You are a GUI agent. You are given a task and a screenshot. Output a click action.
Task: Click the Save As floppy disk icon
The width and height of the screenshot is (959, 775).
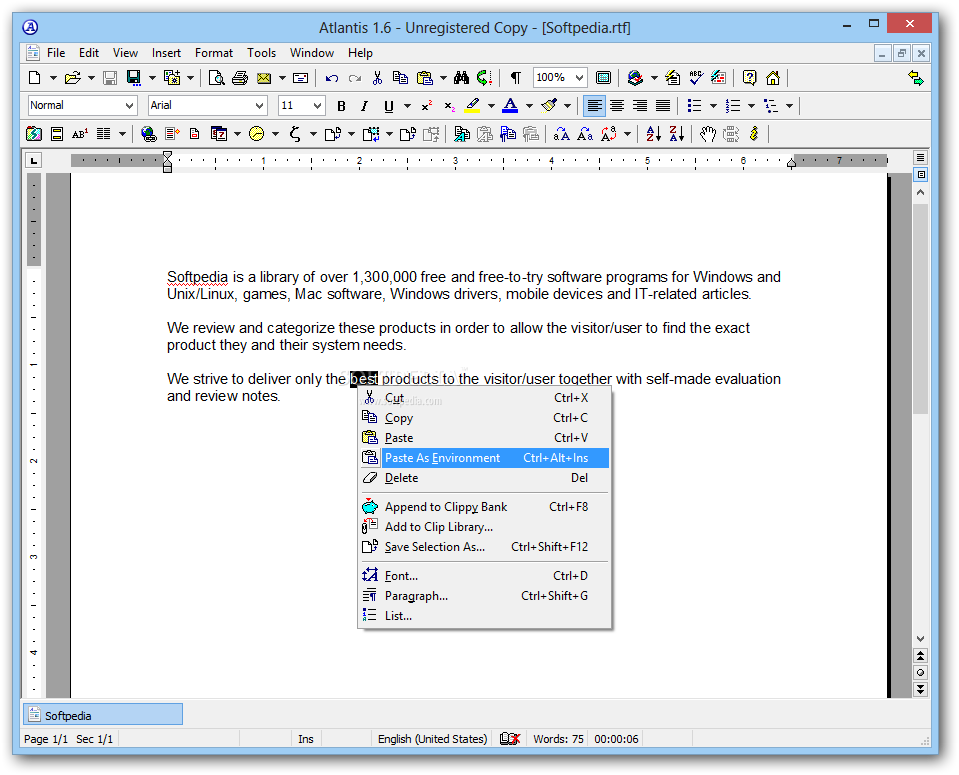(x=133, y=78)
